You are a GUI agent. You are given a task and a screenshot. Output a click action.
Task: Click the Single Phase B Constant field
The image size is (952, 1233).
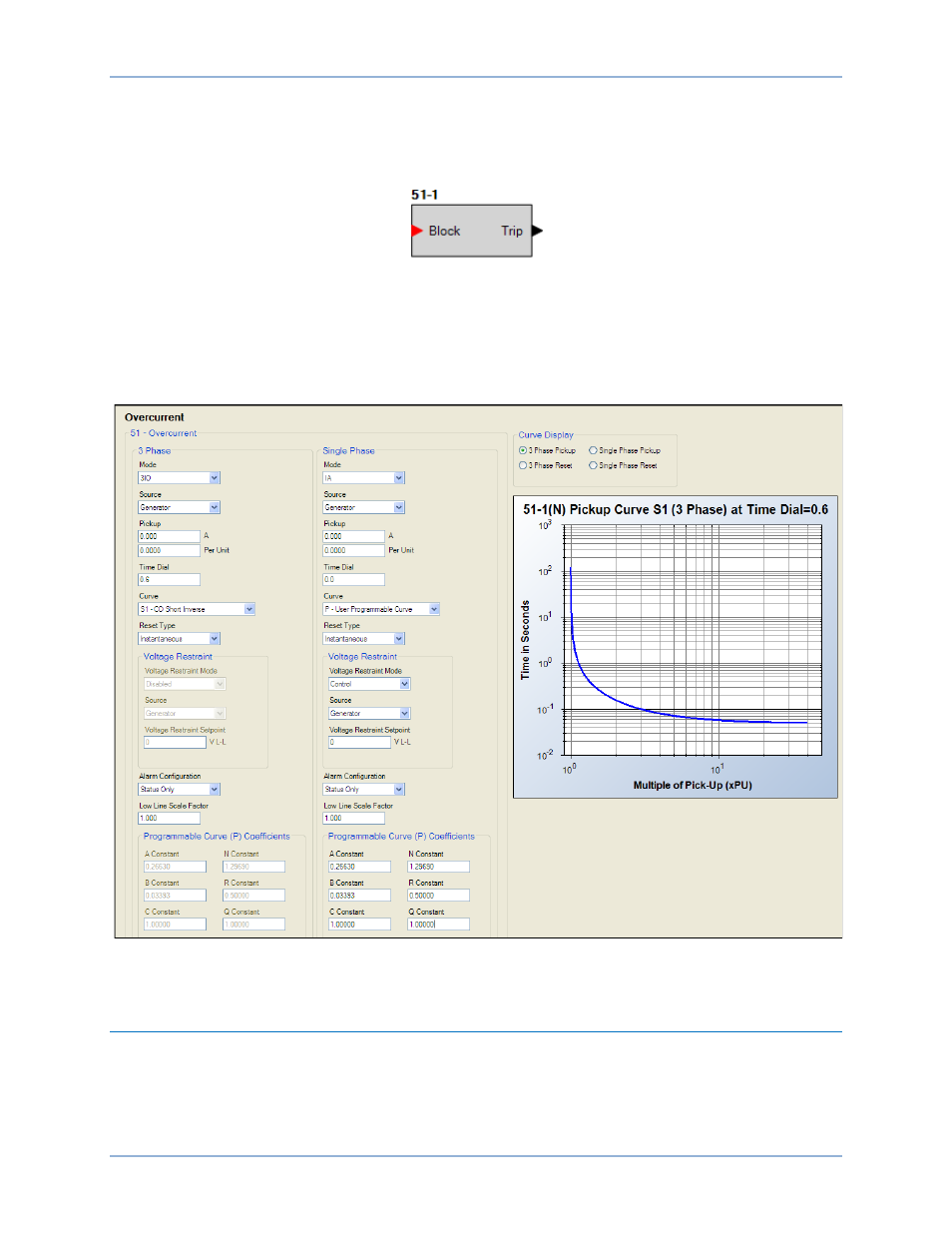(x=359, y=896)
